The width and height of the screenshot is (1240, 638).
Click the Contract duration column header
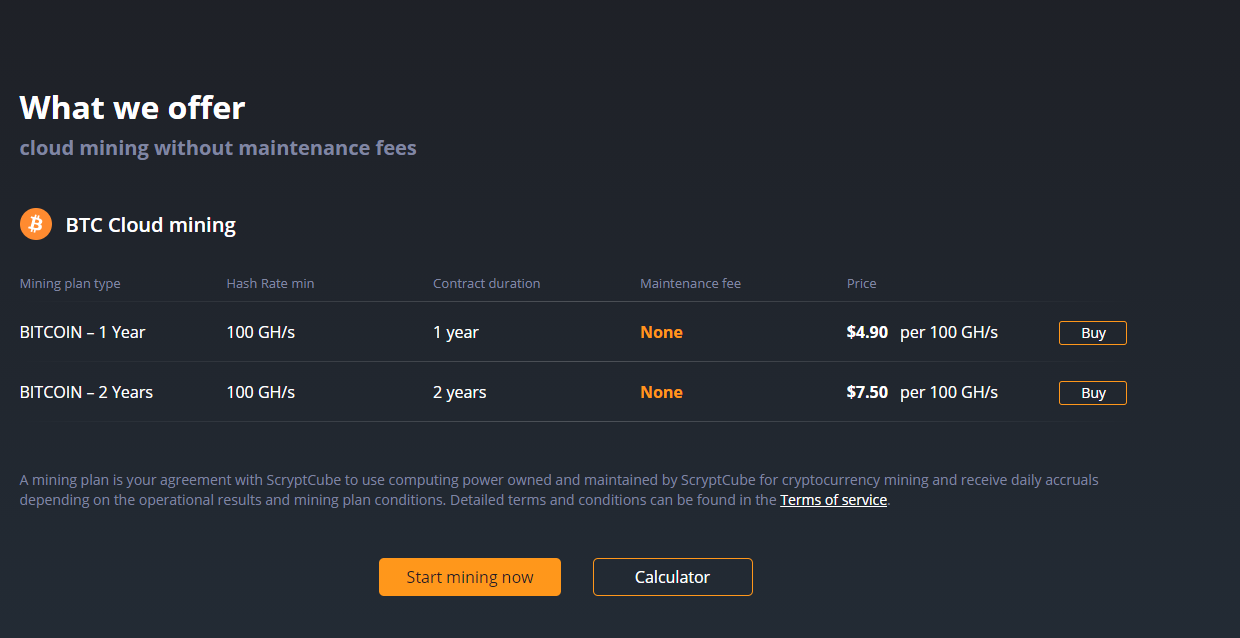(x=487, y=283)
